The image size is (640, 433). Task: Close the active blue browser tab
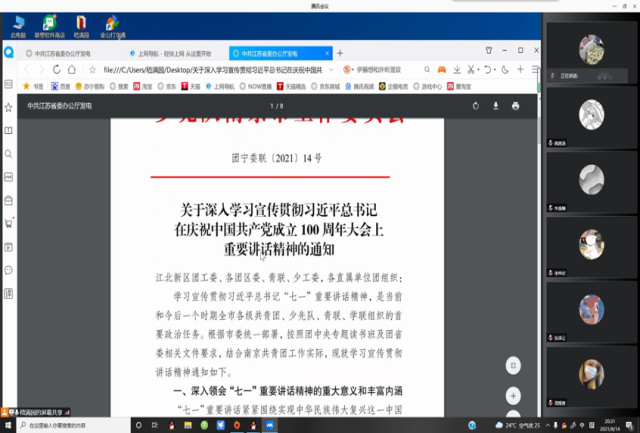tap(327, 53)
